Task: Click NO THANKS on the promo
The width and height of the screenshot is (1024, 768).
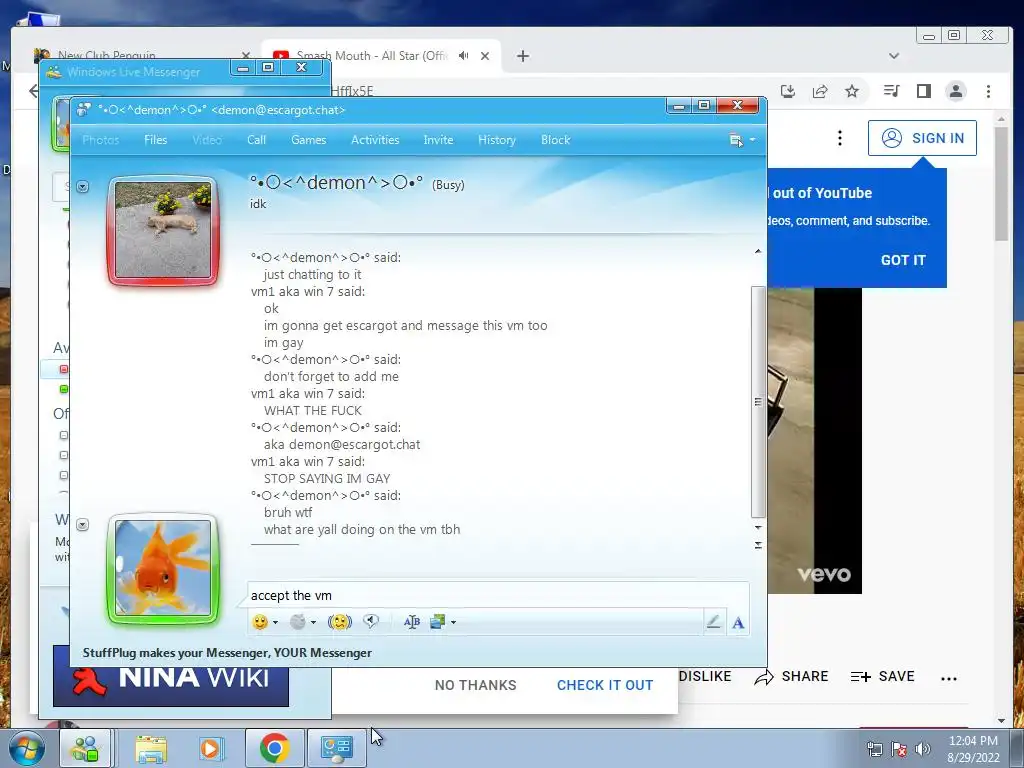Action: (475, 685)
